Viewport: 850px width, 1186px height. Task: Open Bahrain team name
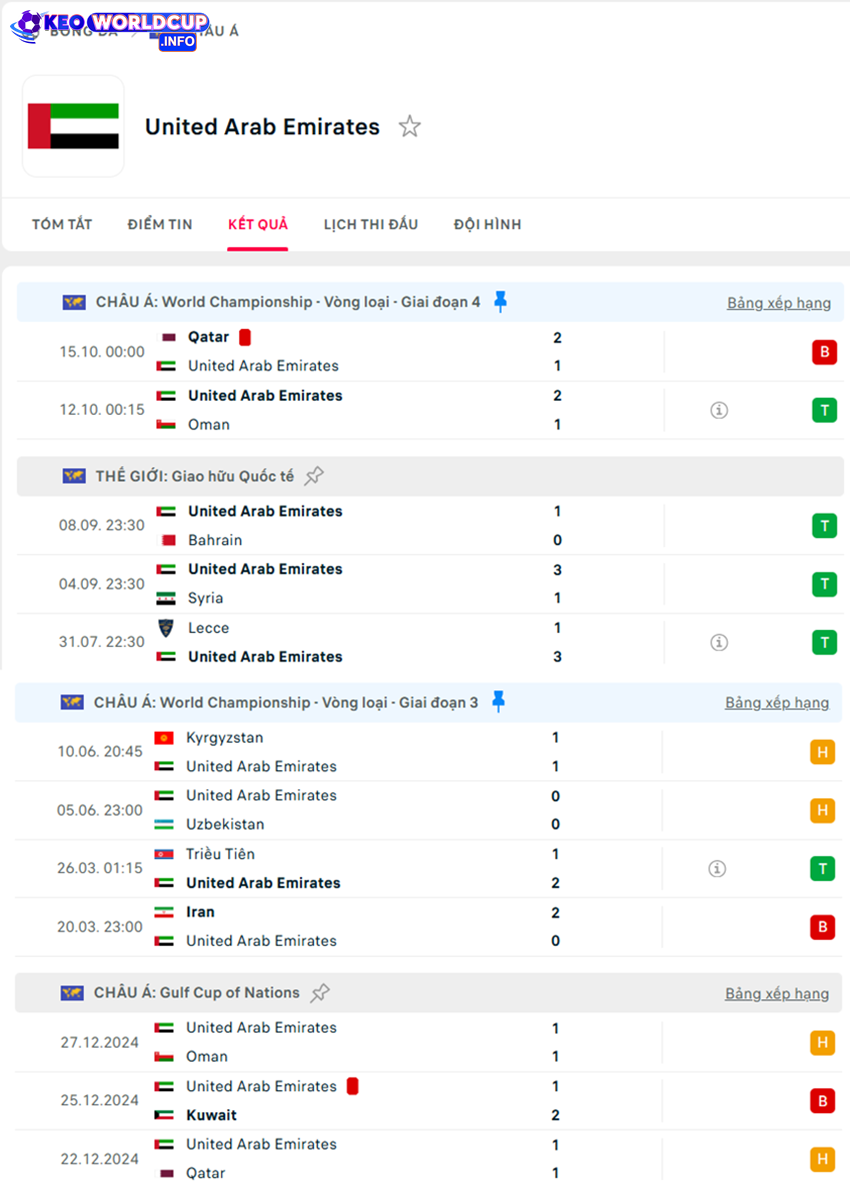click(x=216, y=540)
